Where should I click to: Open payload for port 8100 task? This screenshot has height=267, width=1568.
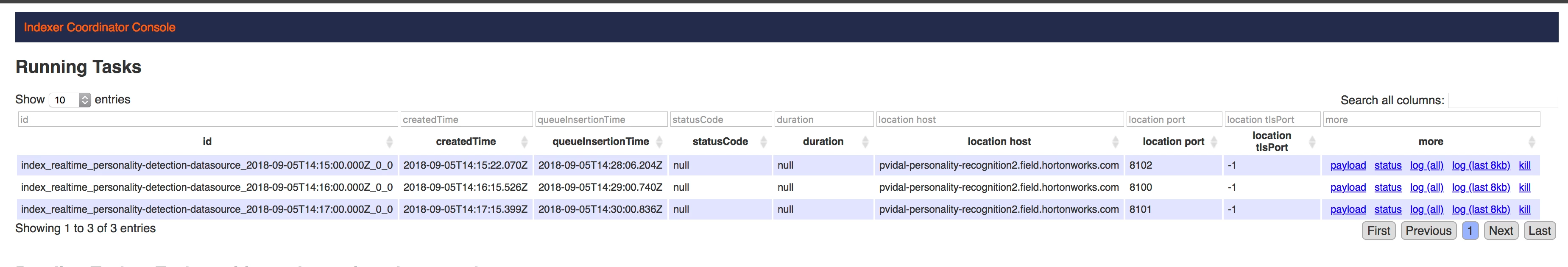coord(1348,187)
